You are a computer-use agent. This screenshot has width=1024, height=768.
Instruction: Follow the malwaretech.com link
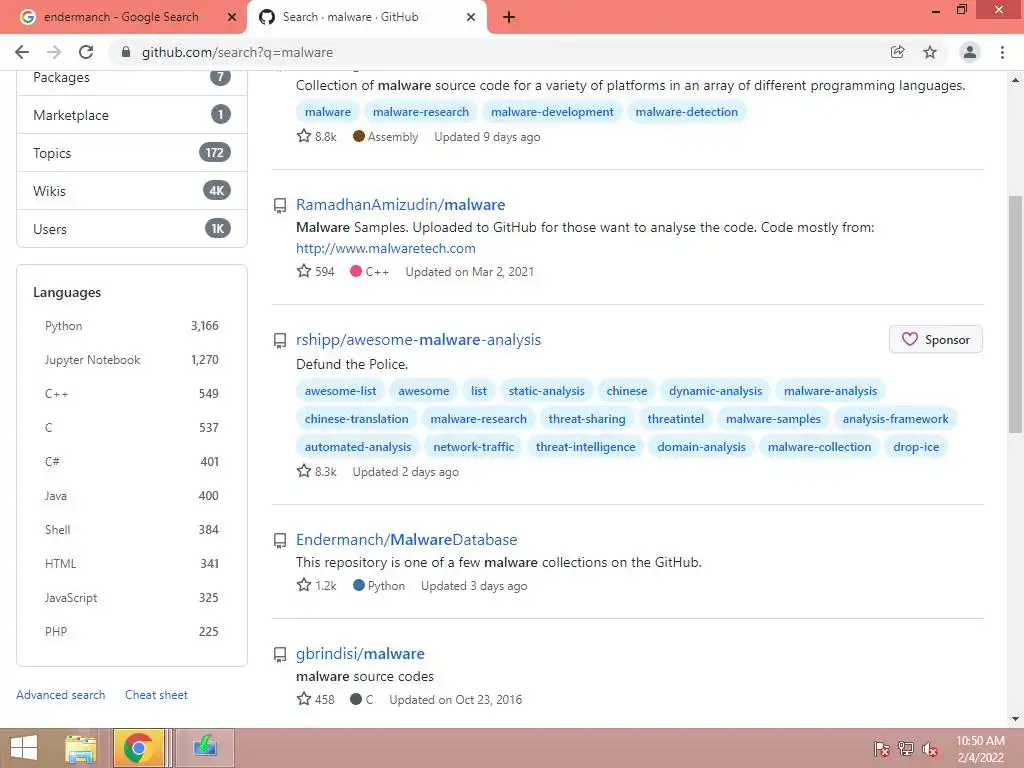[x=385, y=248]
